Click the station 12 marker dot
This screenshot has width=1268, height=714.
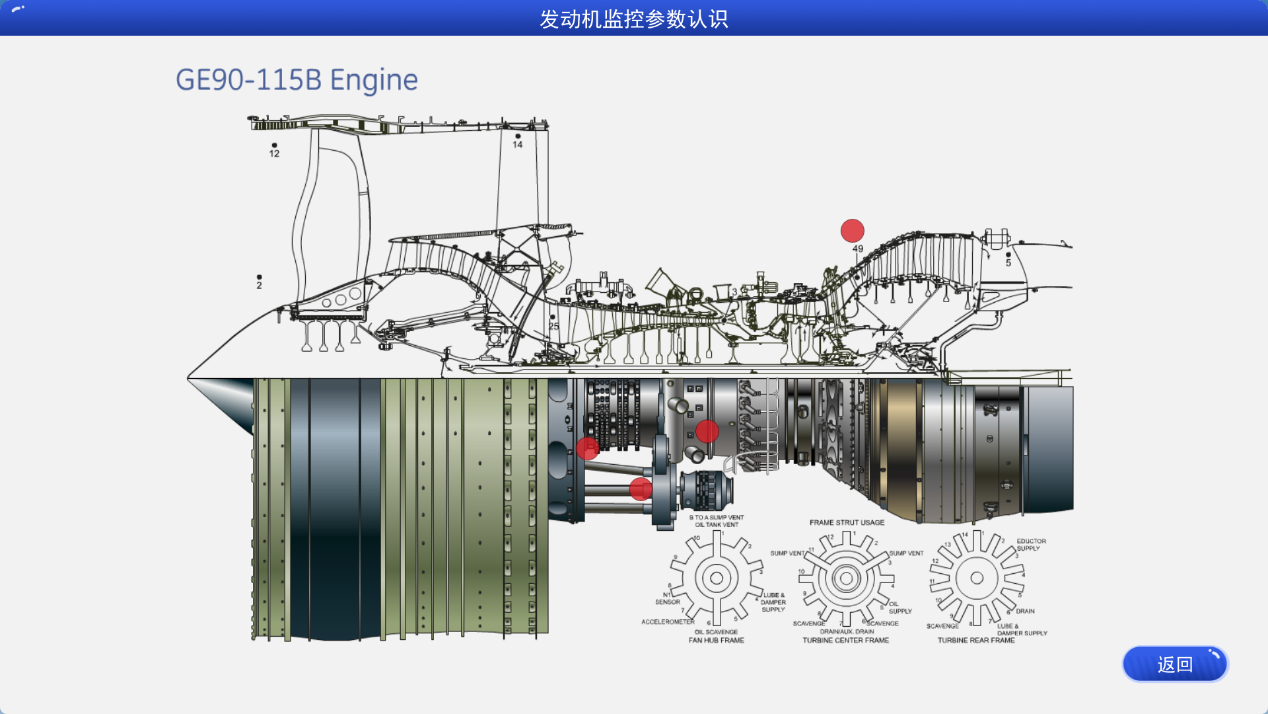(x=274, y=146)
